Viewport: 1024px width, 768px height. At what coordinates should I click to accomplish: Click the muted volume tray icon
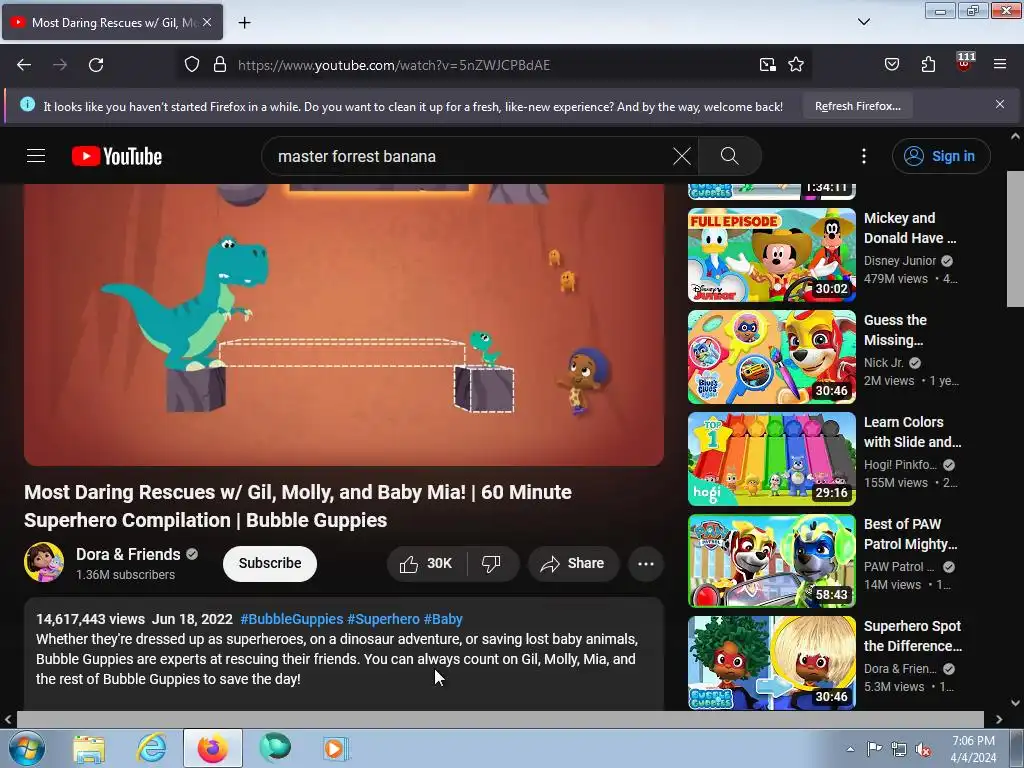923,749
